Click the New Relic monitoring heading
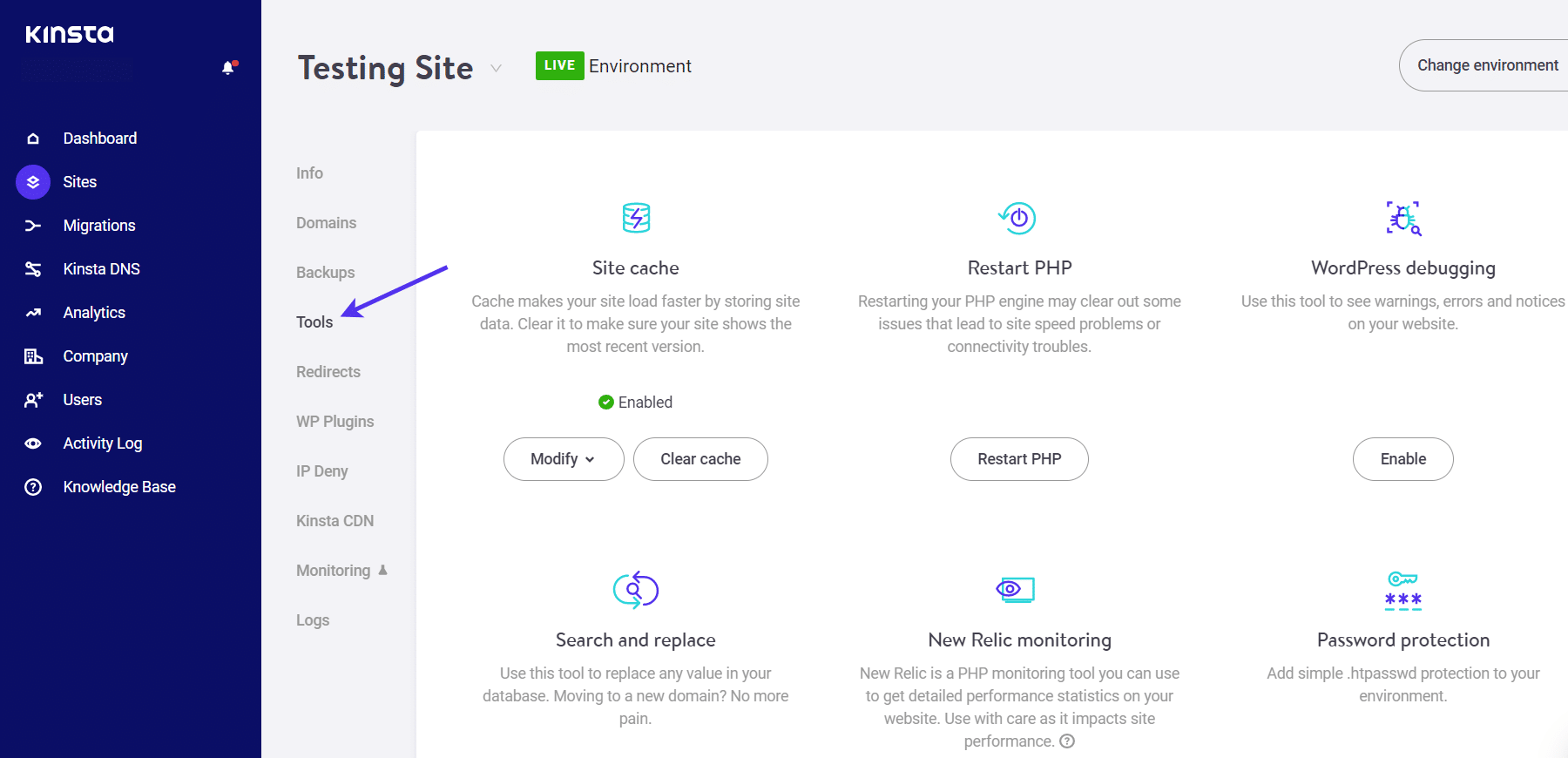1568x758 pixels. click(x=1019, y=640)
